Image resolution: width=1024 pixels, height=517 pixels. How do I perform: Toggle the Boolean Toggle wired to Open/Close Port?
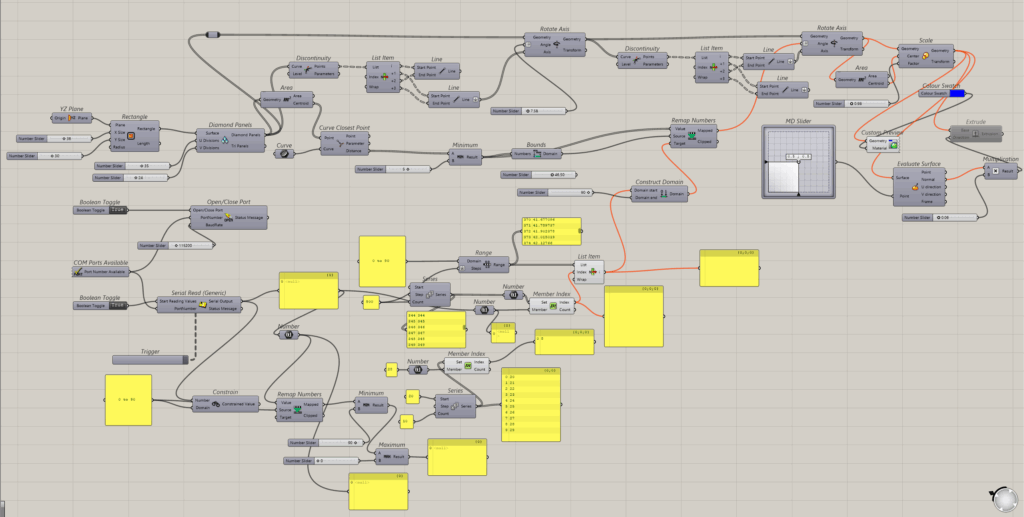(116, 211)
